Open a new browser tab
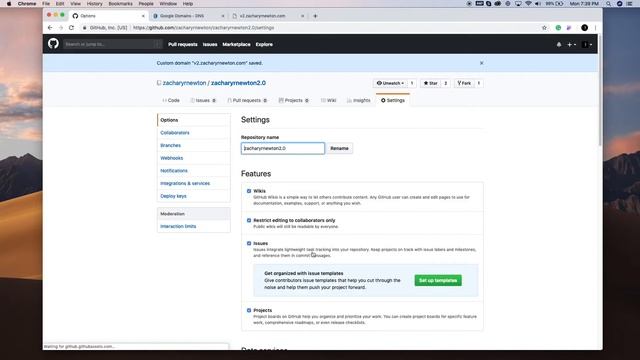 (x=315, y=16)
